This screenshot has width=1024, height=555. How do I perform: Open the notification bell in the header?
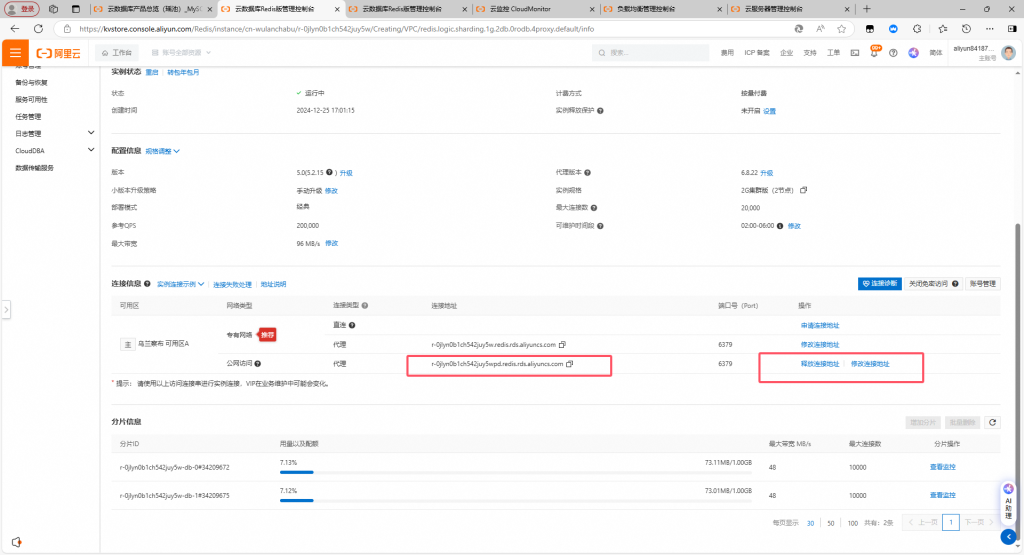pyautogui.click(x=875, y=52)
